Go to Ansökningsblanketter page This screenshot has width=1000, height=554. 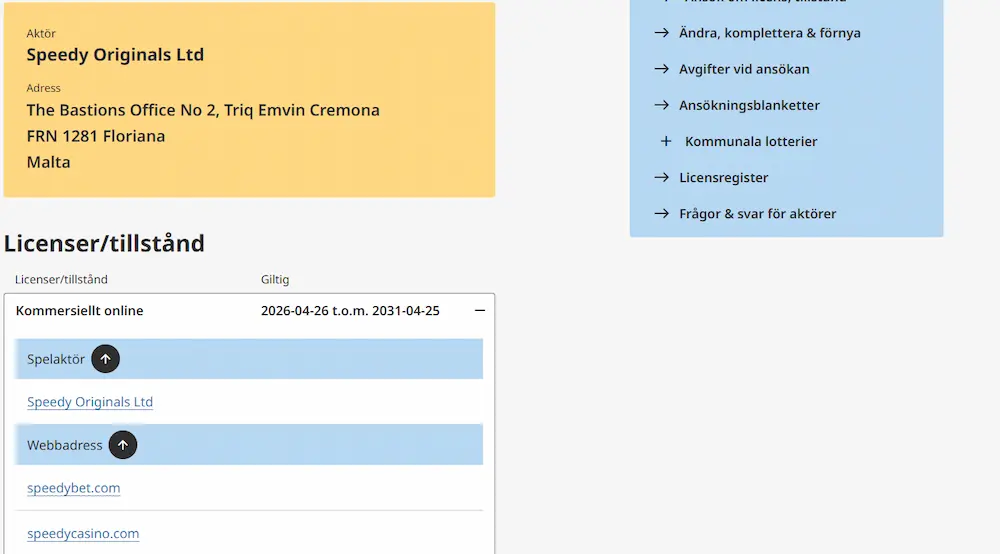(749, 105)
